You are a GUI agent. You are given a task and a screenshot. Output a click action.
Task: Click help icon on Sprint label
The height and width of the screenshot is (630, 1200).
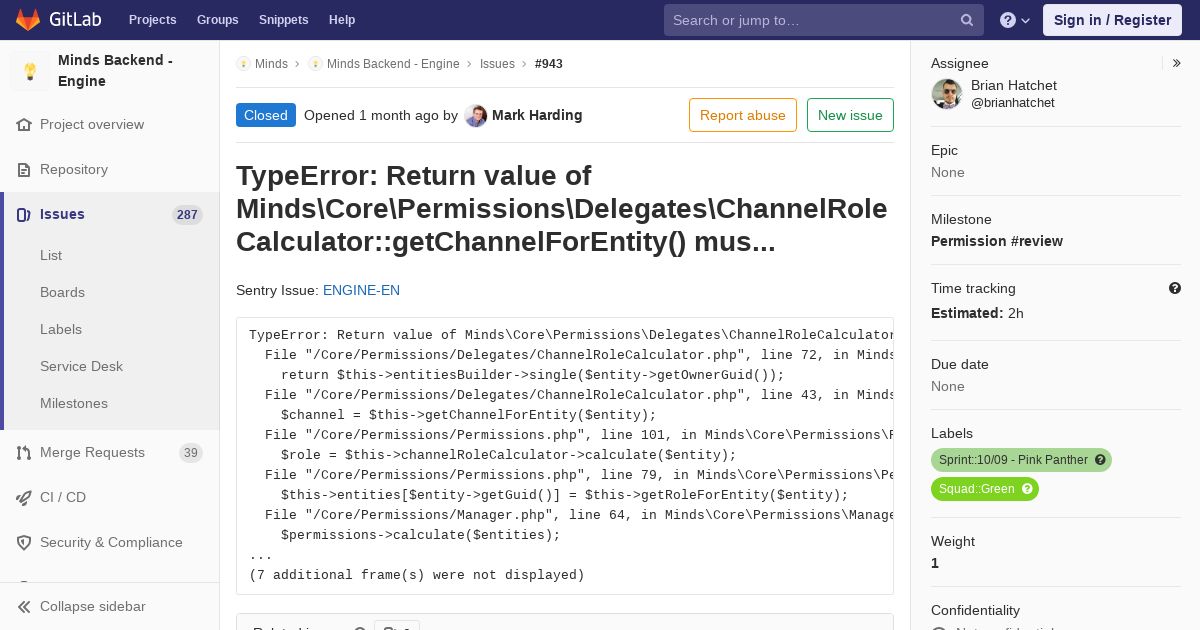[x=1101, y=460]
